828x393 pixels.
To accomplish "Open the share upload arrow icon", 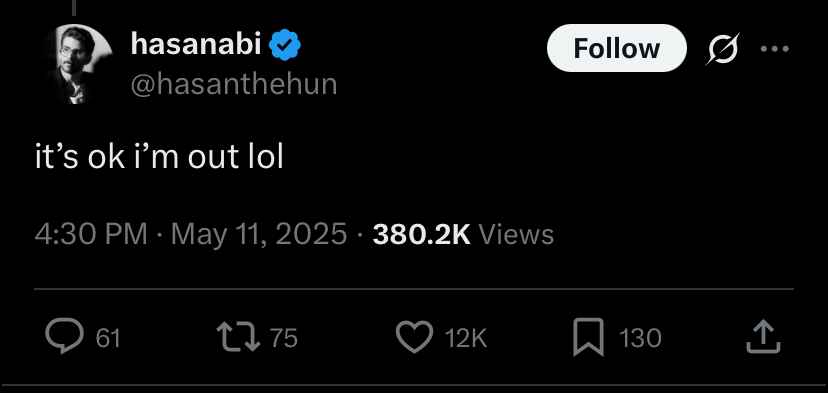I will tap(763, 336).
